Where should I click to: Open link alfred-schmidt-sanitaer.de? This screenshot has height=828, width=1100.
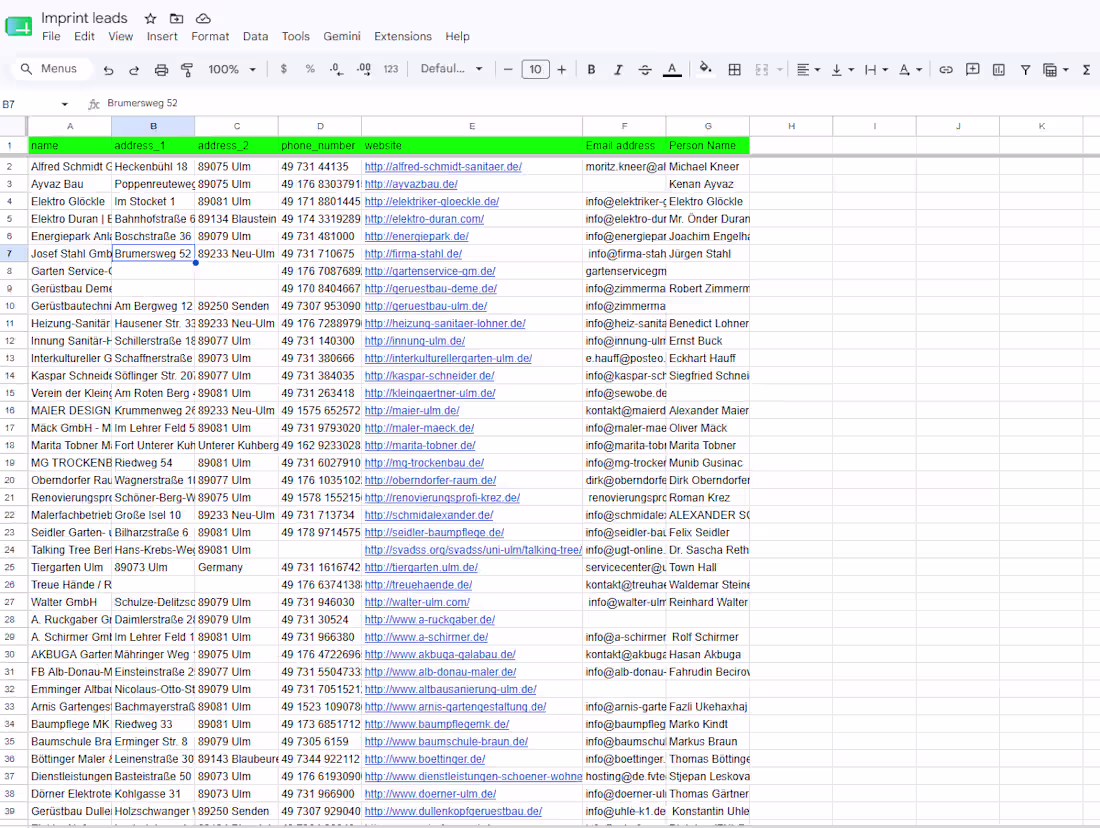443,167
